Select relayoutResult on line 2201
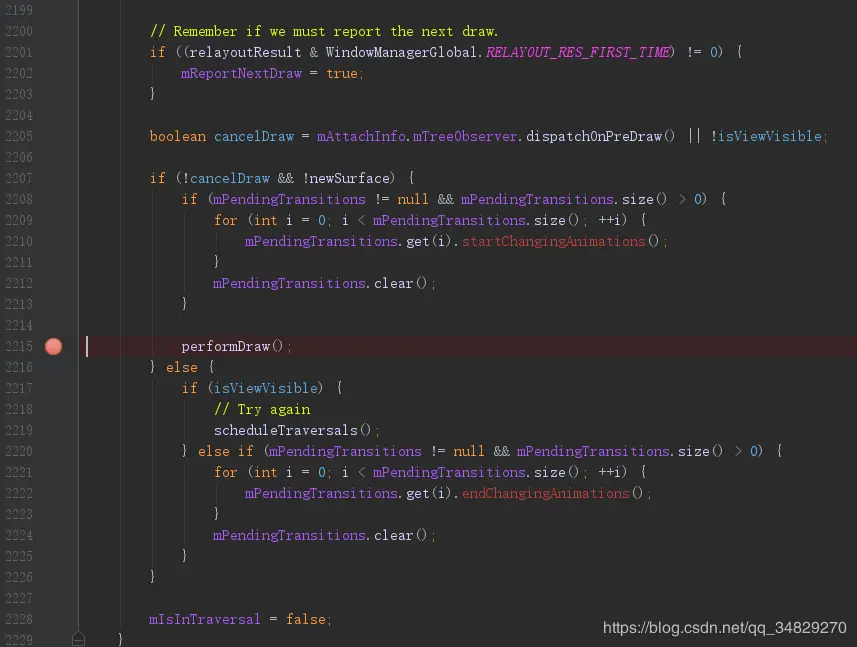This screenshot has height=647, width=857. [245, 52]
